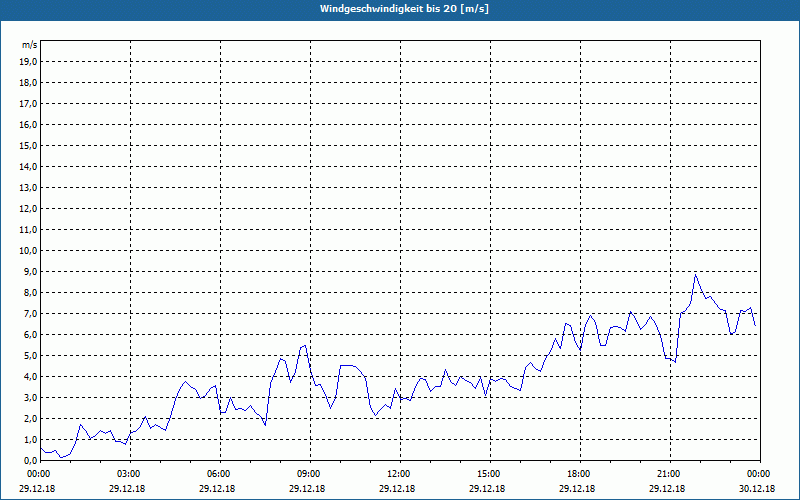Image resolution: width=800 pixels, height=500 pixels.
Task: Click the 15:00 time label
Action: tap(490, 474)
